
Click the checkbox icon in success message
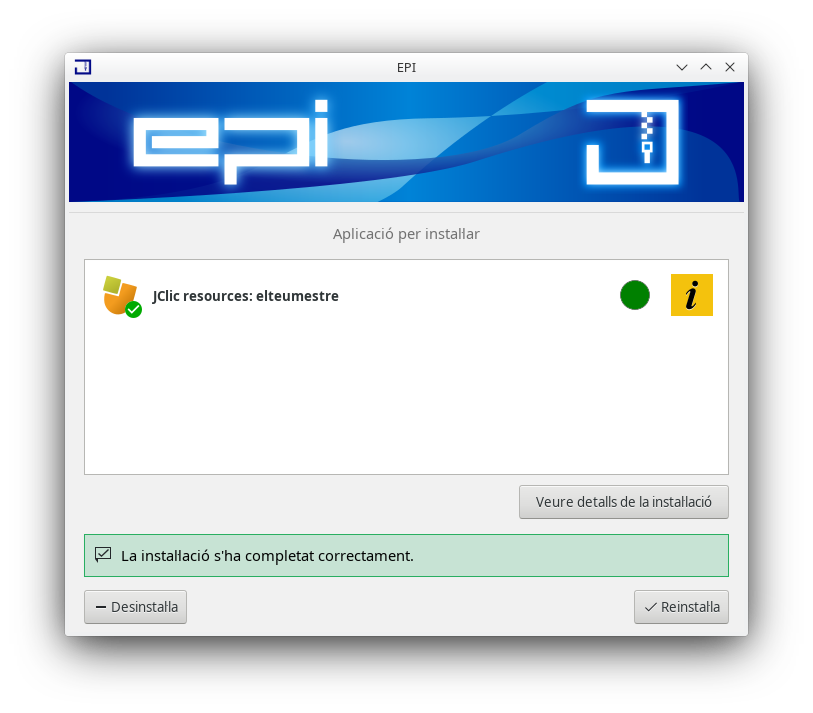pyautogui.click(x=103, y=554)
